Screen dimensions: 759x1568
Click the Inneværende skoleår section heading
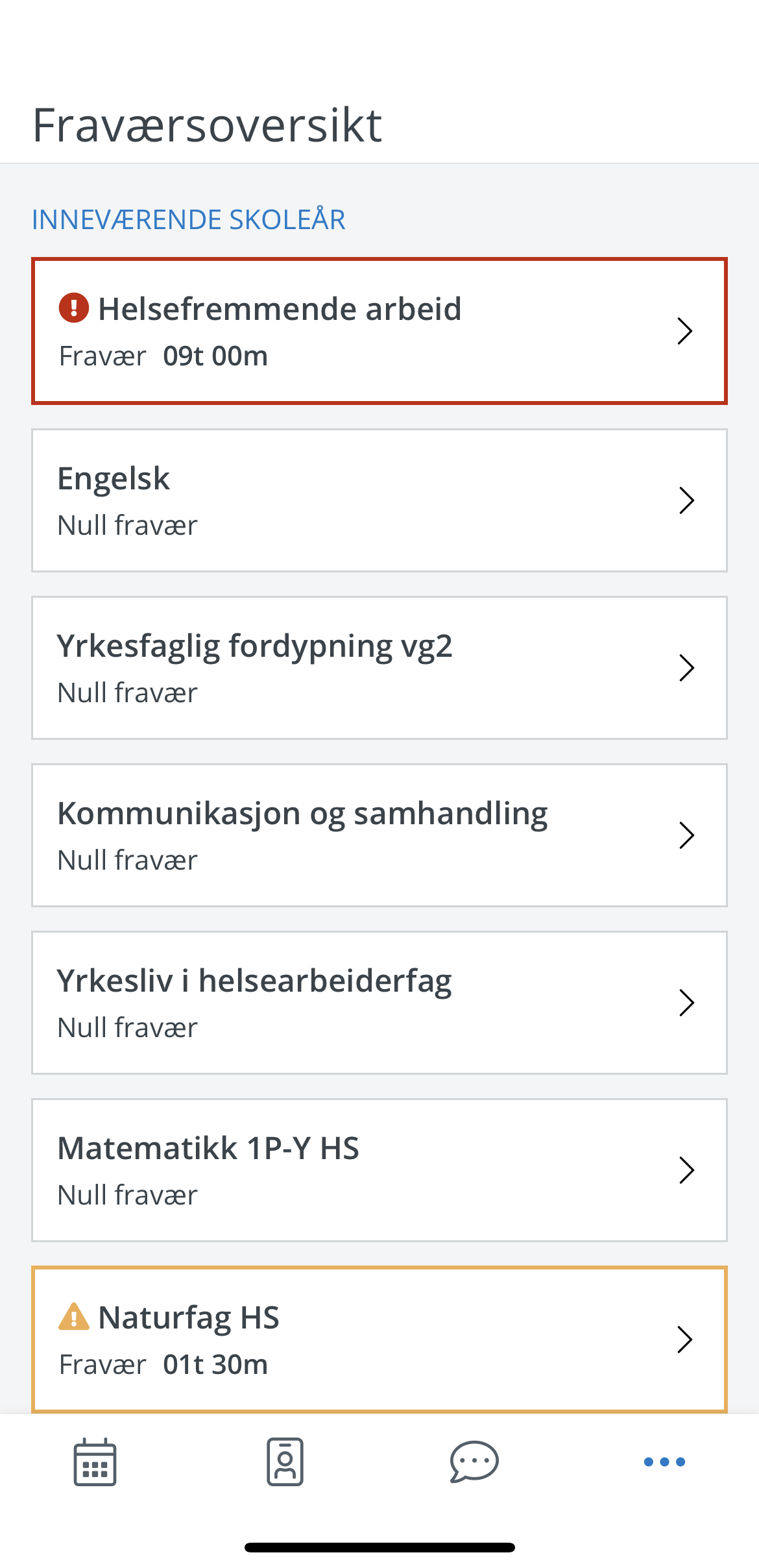(189, 220)
